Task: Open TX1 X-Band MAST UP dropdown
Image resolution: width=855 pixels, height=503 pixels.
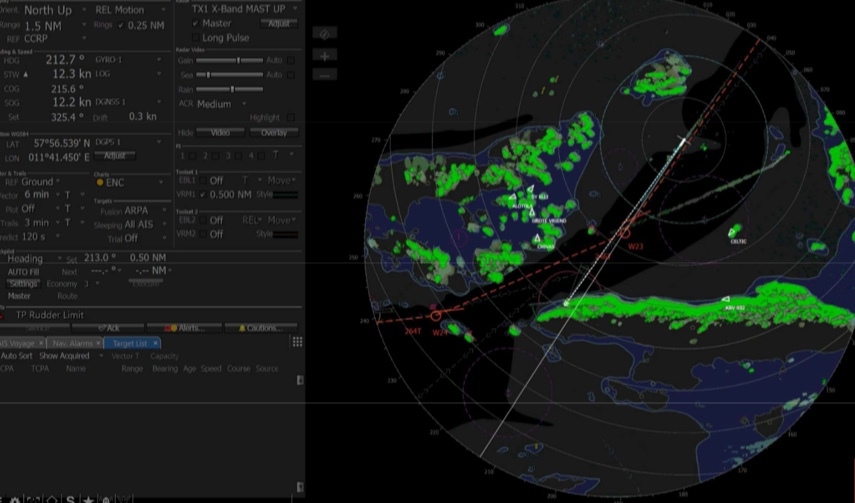Action: pos(244,9)
